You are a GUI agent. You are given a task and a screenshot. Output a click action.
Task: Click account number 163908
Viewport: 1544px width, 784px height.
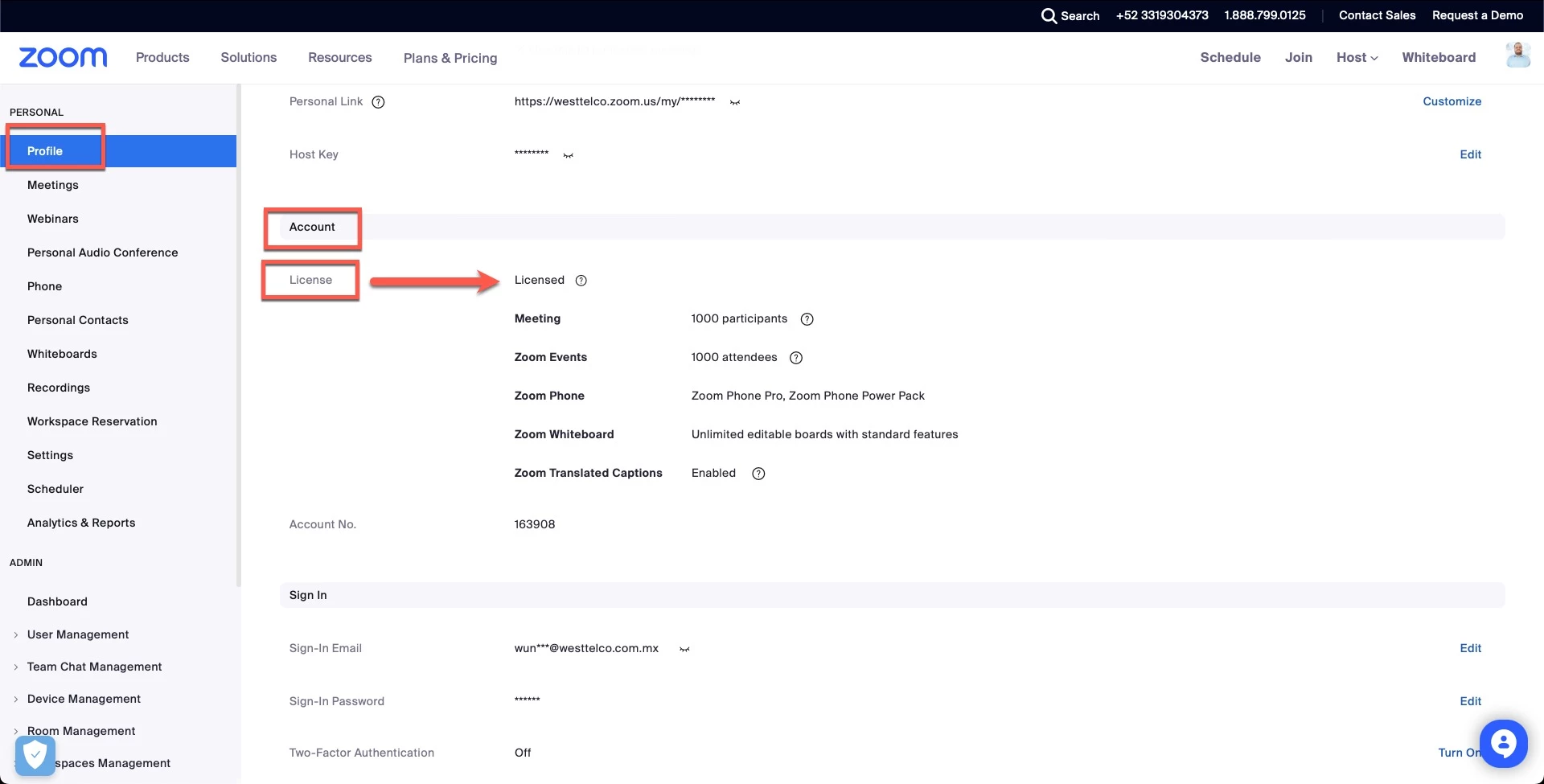(x=535, y=524)
